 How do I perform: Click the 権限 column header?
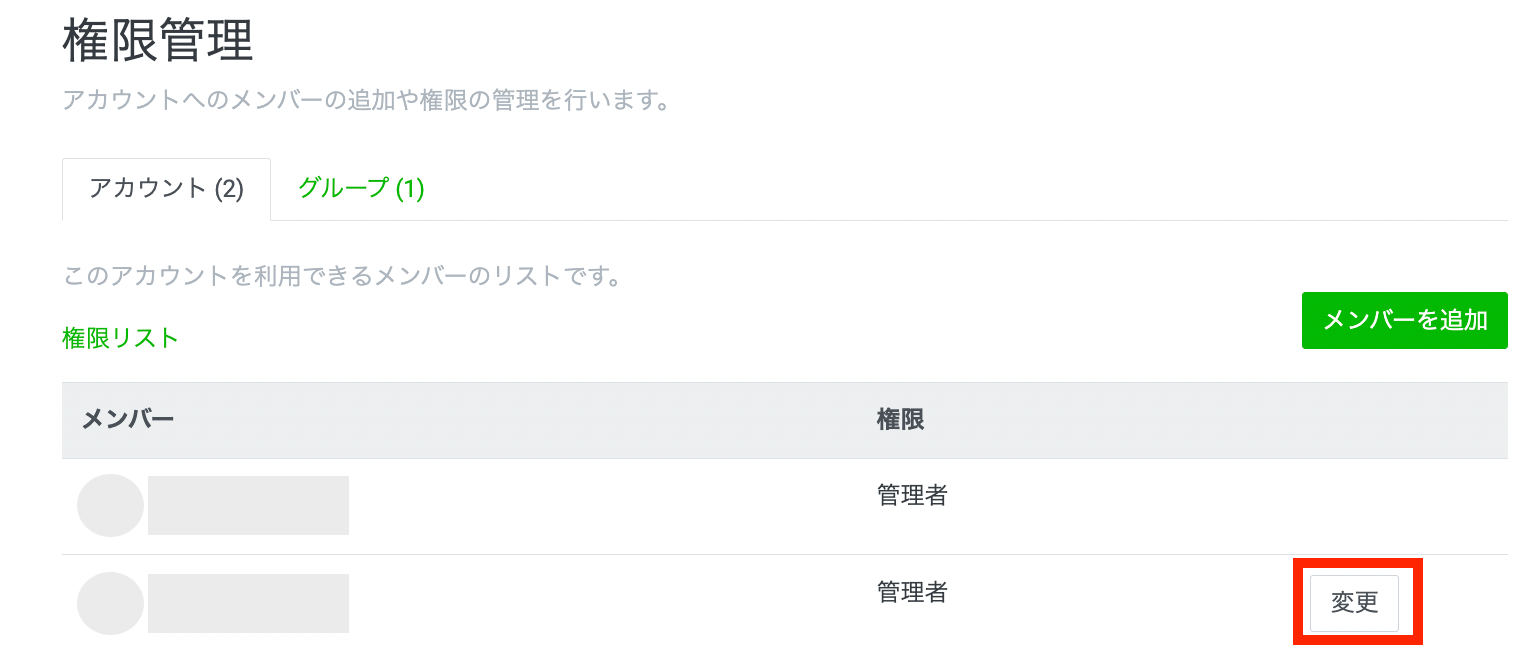pos(900,420)
